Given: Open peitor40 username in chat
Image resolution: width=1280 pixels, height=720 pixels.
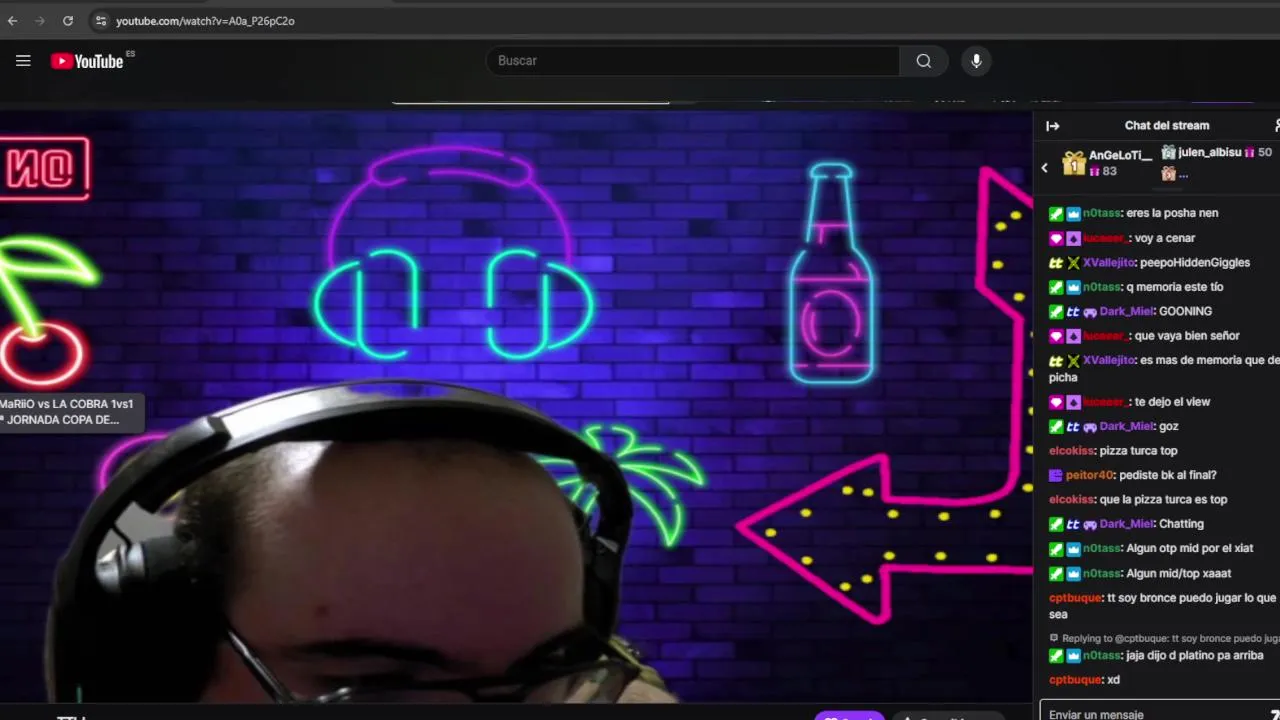Looking at the screenshot, I should 1089,476.
